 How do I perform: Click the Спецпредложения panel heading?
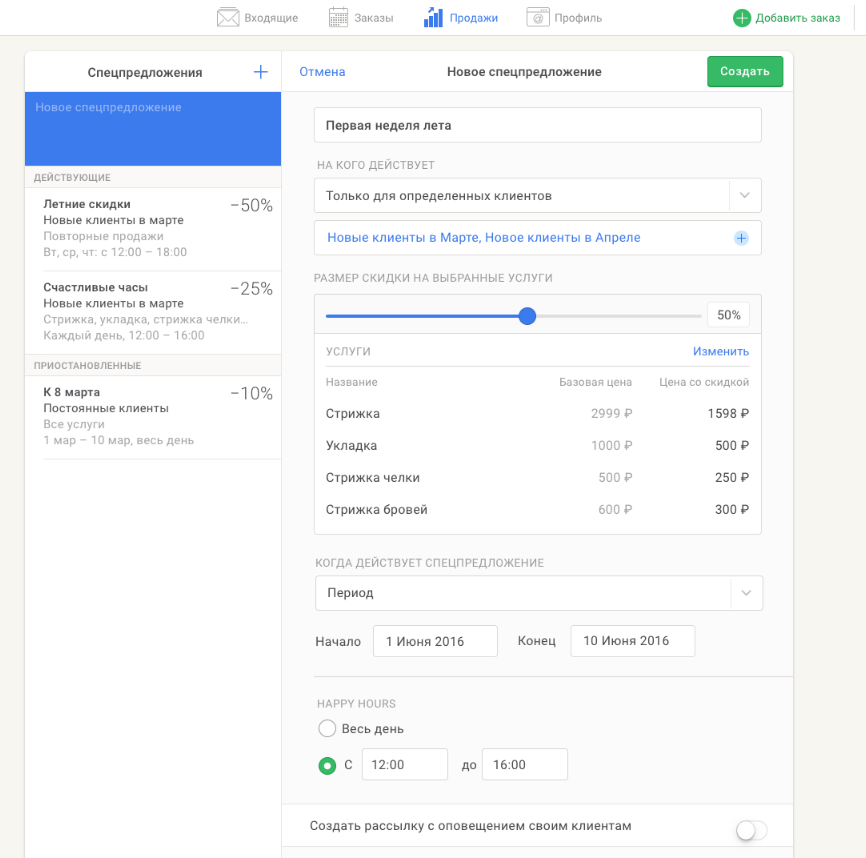pyautogui.click(x=145, y=72)
